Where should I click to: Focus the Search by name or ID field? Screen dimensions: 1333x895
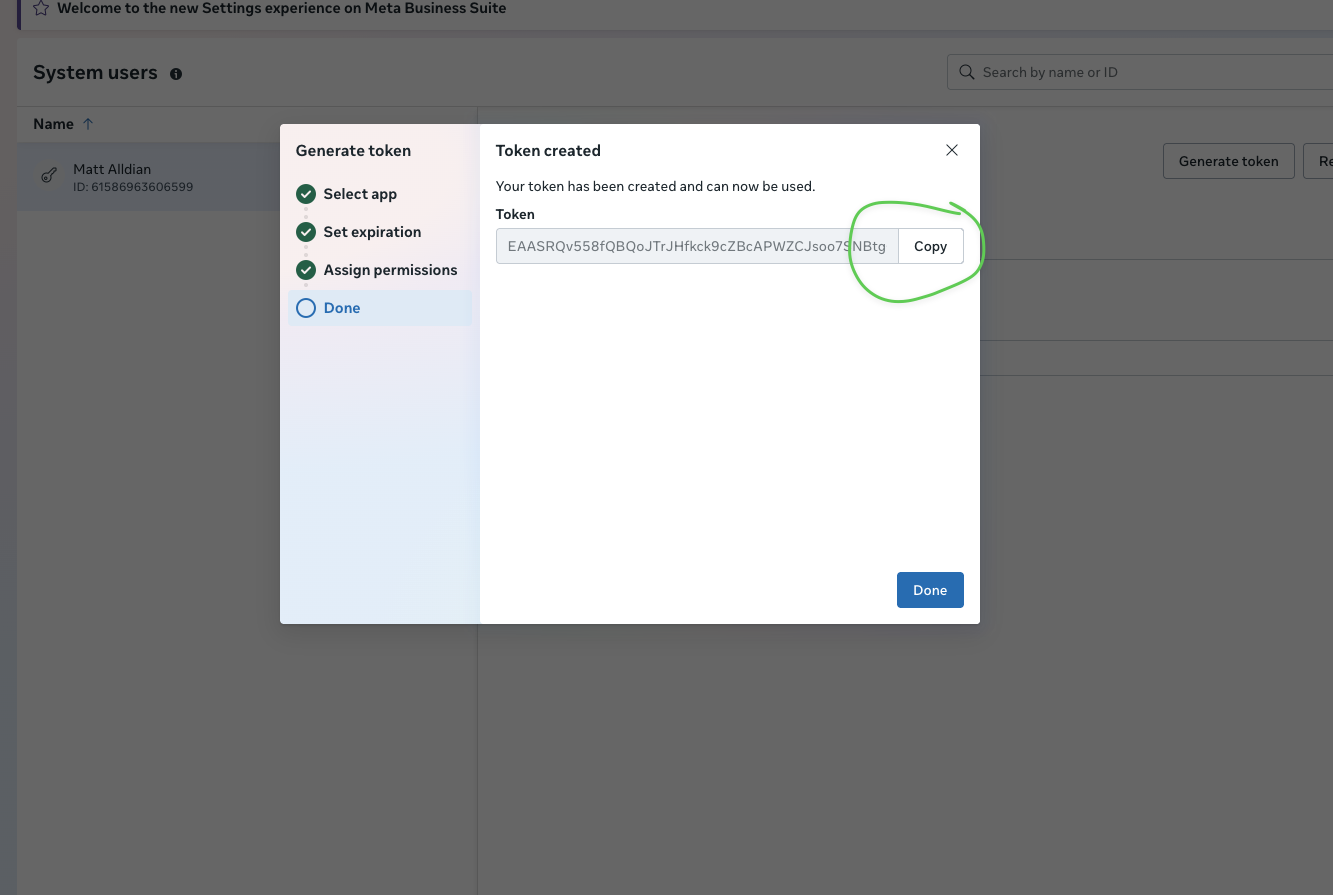(x=1150, y=72)
